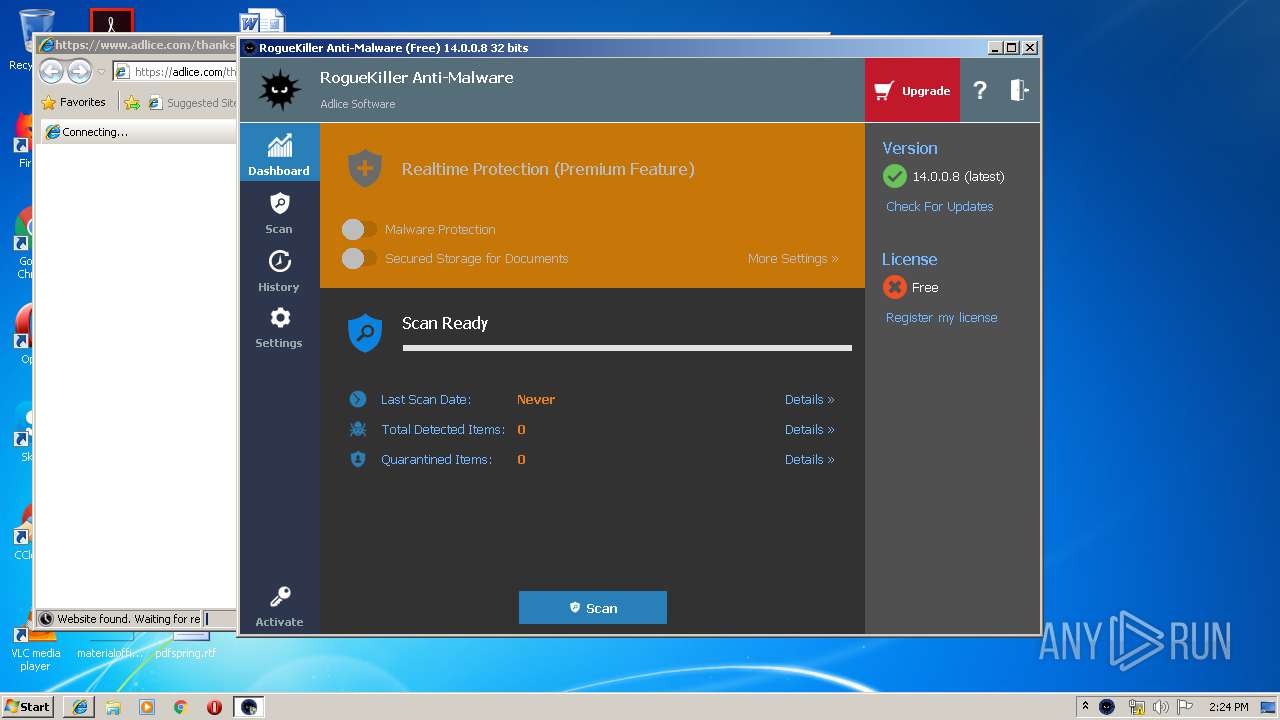Open the Dashboard section in sidebar

click(x=279, y=152)
